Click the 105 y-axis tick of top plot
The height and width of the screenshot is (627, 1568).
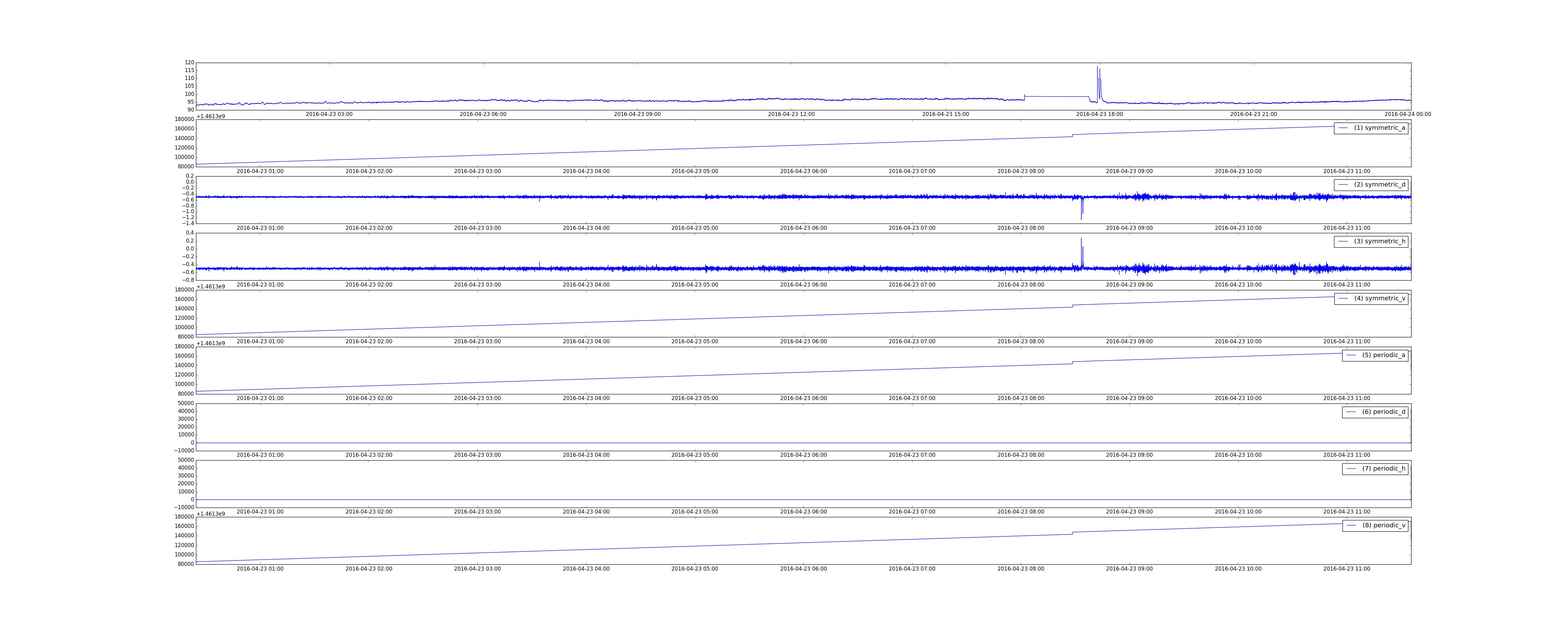(189, 87)
